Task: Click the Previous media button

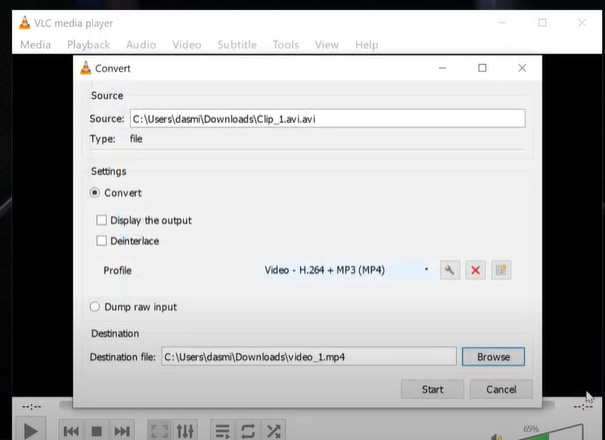Action: pos(71,431)
